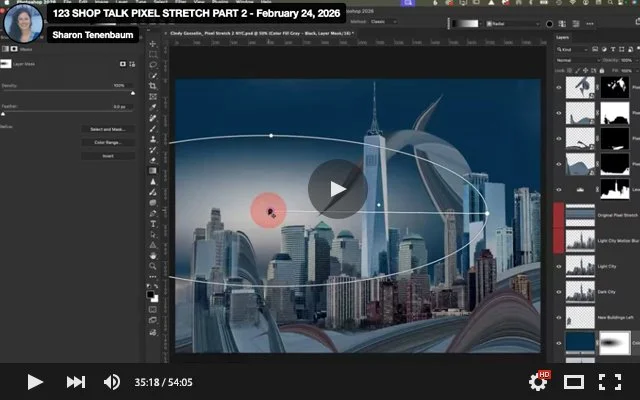The height and width of the screenshot is (400, 640).
Task: Open the Radial gradient type dropdown
Action: coord(513,24)
